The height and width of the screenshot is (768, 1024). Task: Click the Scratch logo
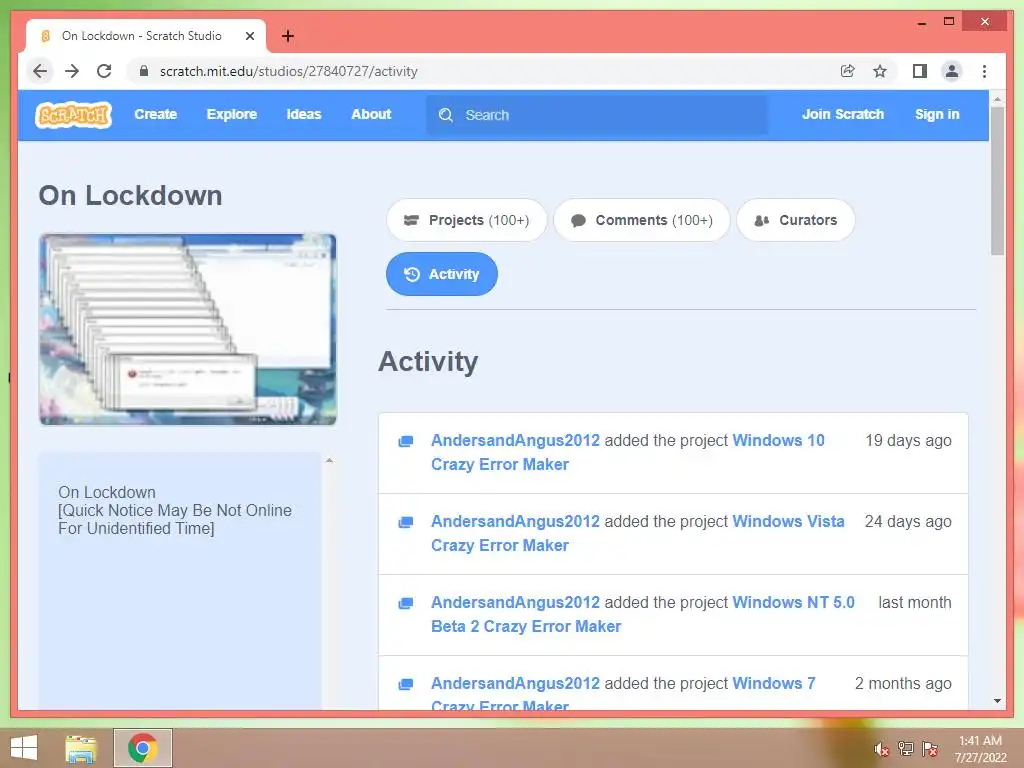click(73, 115)
